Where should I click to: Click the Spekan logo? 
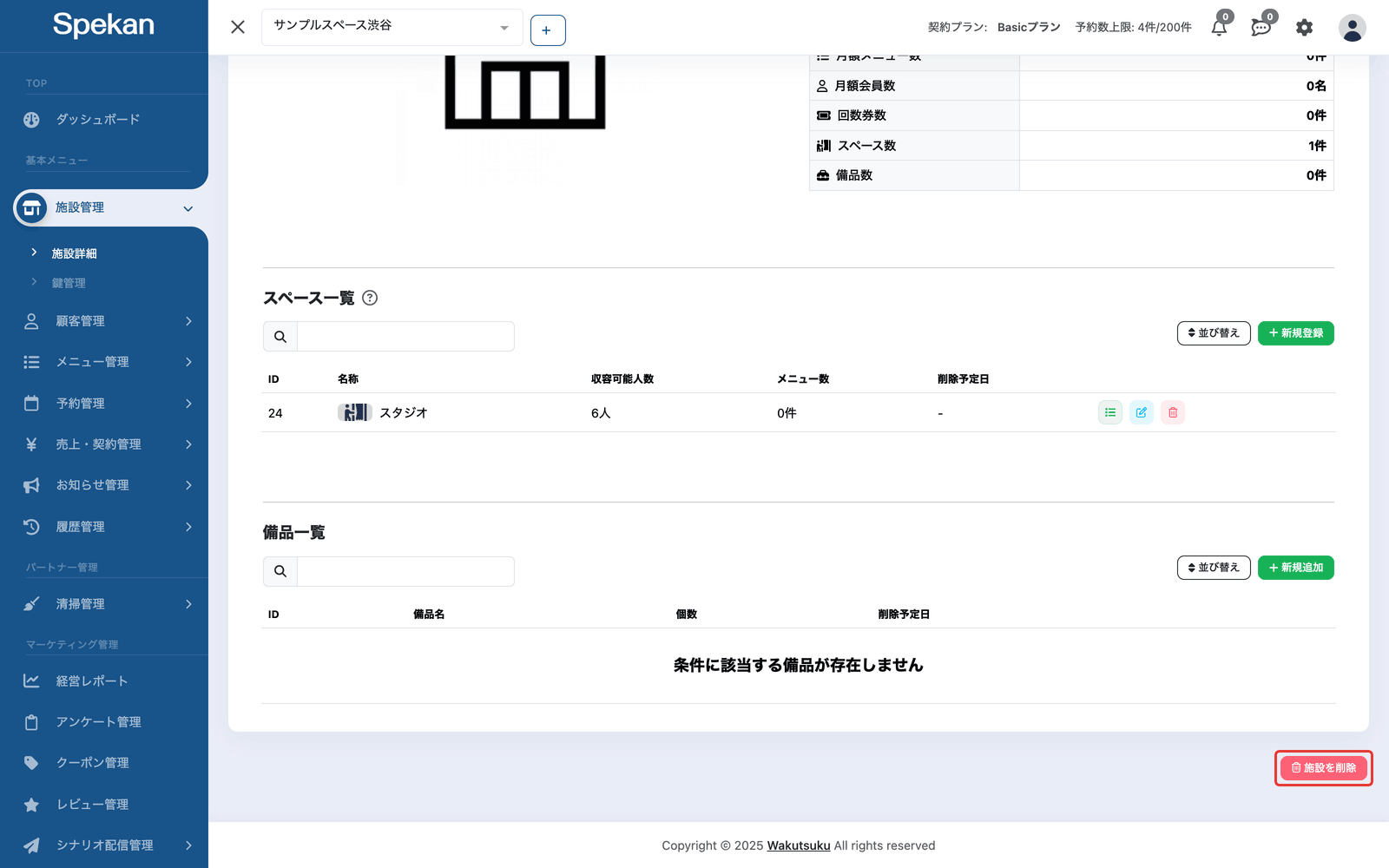(103, 24)
